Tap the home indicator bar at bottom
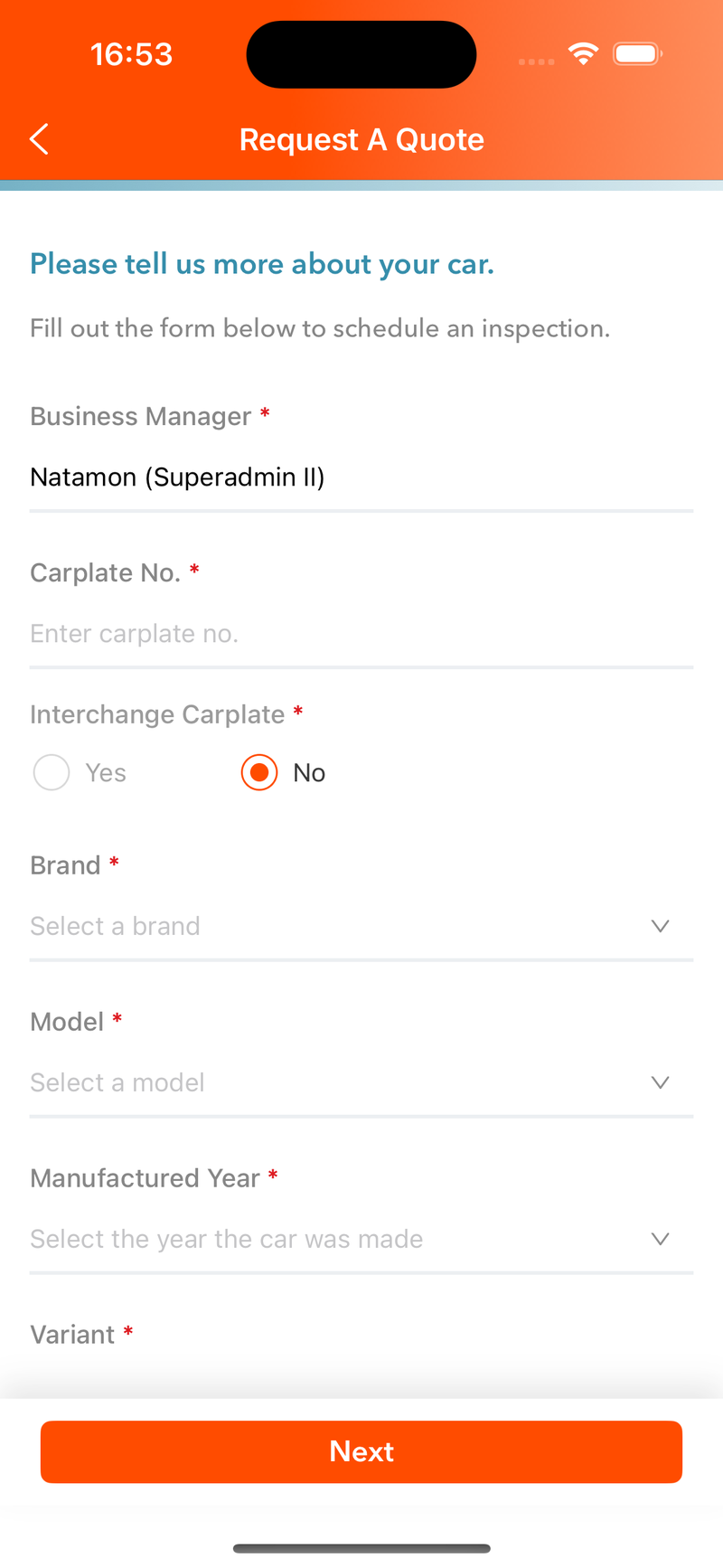 click(x=361, y=1549)
